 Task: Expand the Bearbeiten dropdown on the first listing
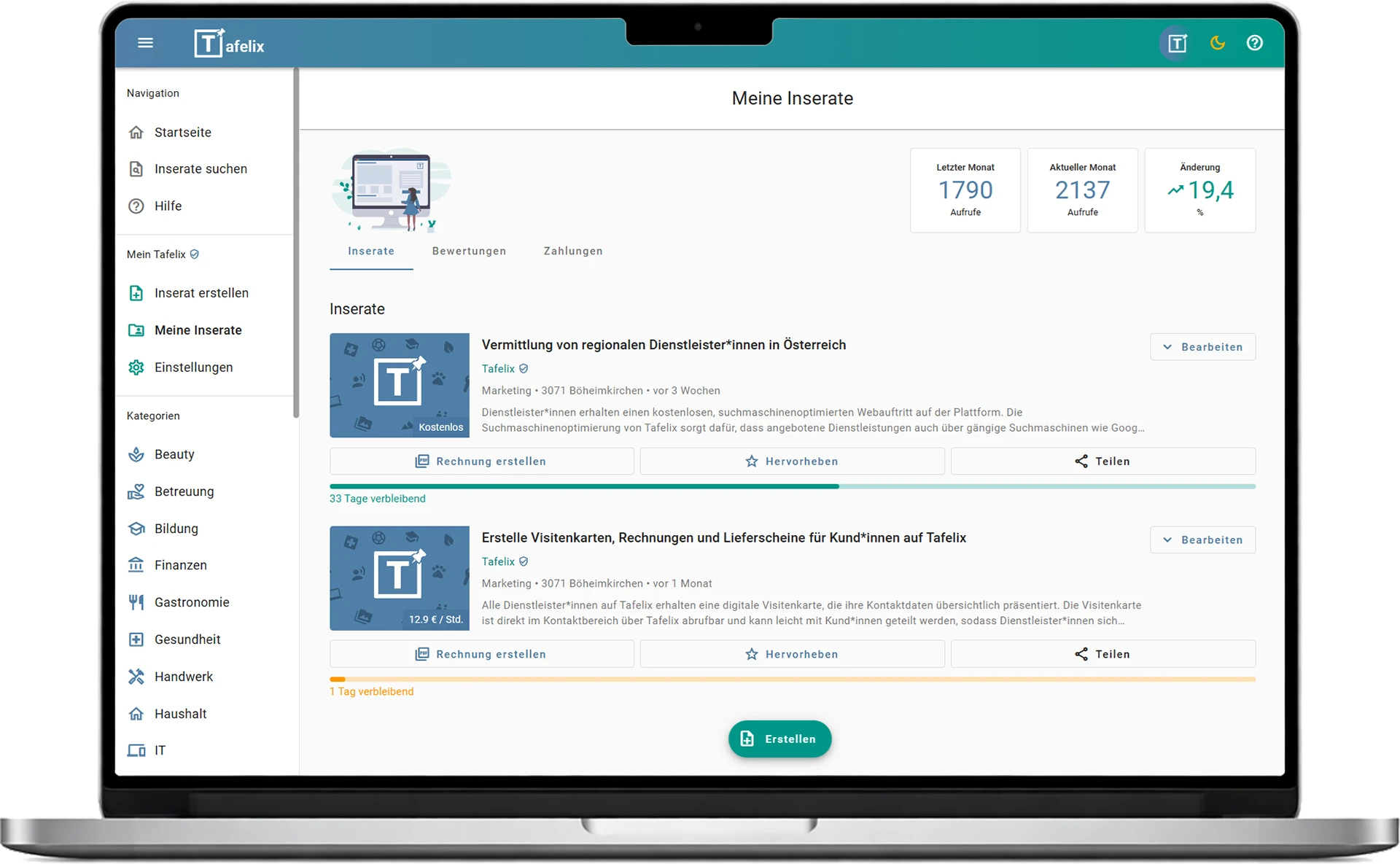1203,346
